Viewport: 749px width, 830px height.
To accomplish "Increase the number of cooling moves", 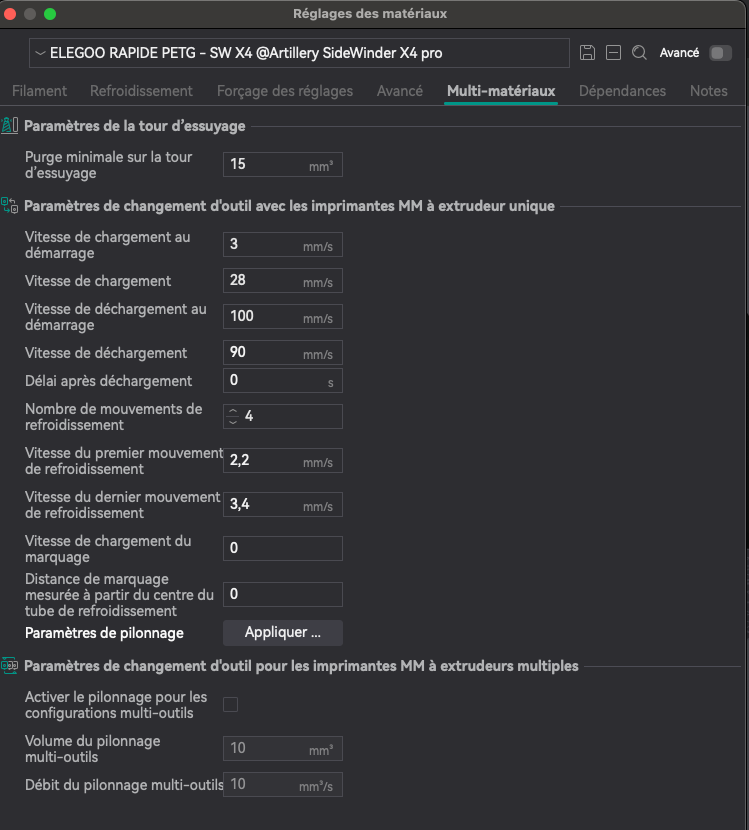I will click(233, 411).
